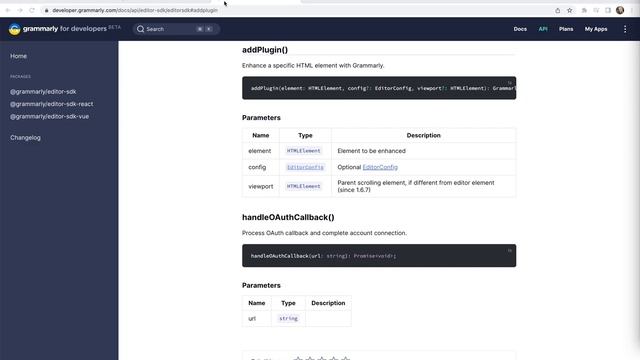Open @grammarly/editor-sdk package docs
The height and width of the screenshot is (360, 640).
point(43,92)
